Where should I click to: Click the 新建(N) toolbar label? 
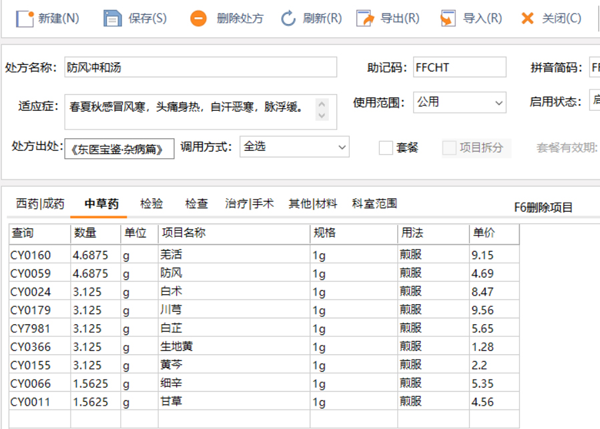[x=59, y=18]
